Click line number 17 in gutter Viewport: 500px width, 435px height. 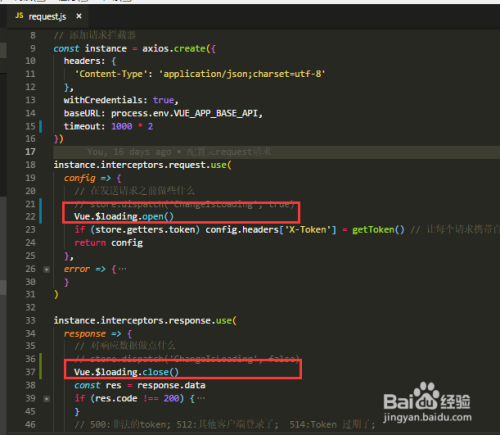tap(30, 152)
